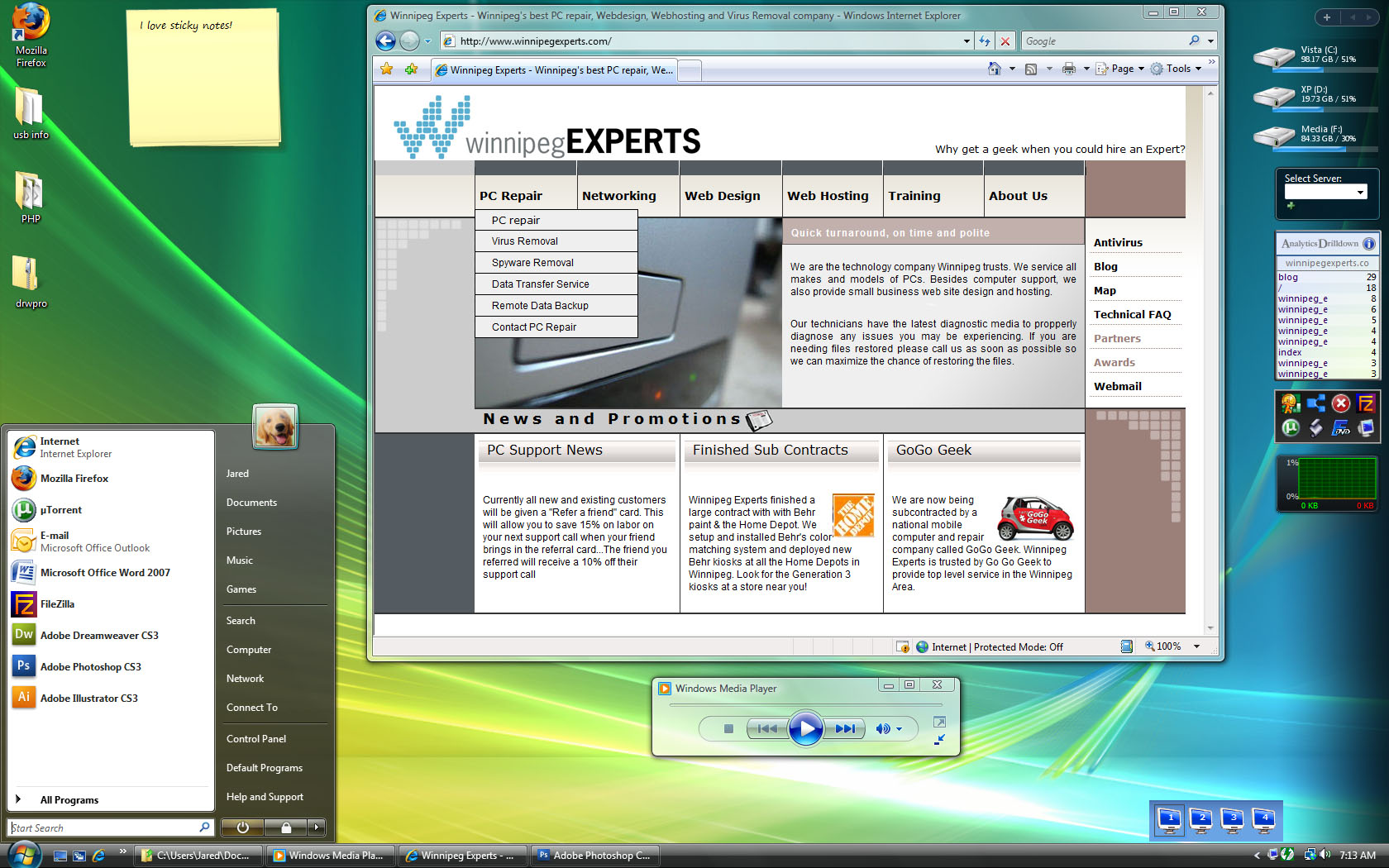Switch to virtual desktop 3
Image resolution: width=1389 pixels, height=868 pixels.
click(x=1233, y=820)
